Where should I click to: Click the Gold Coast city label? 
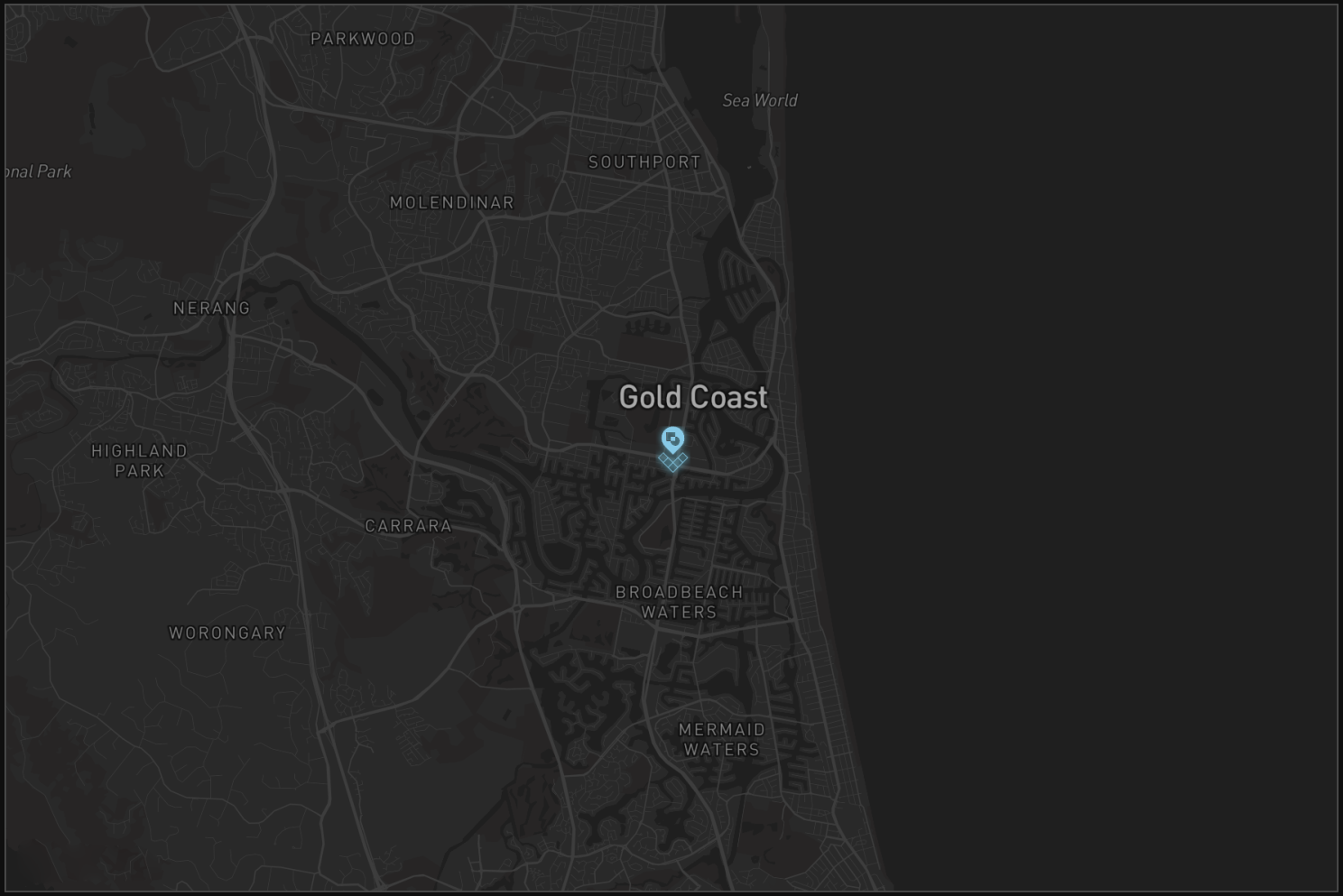point(693,397)
